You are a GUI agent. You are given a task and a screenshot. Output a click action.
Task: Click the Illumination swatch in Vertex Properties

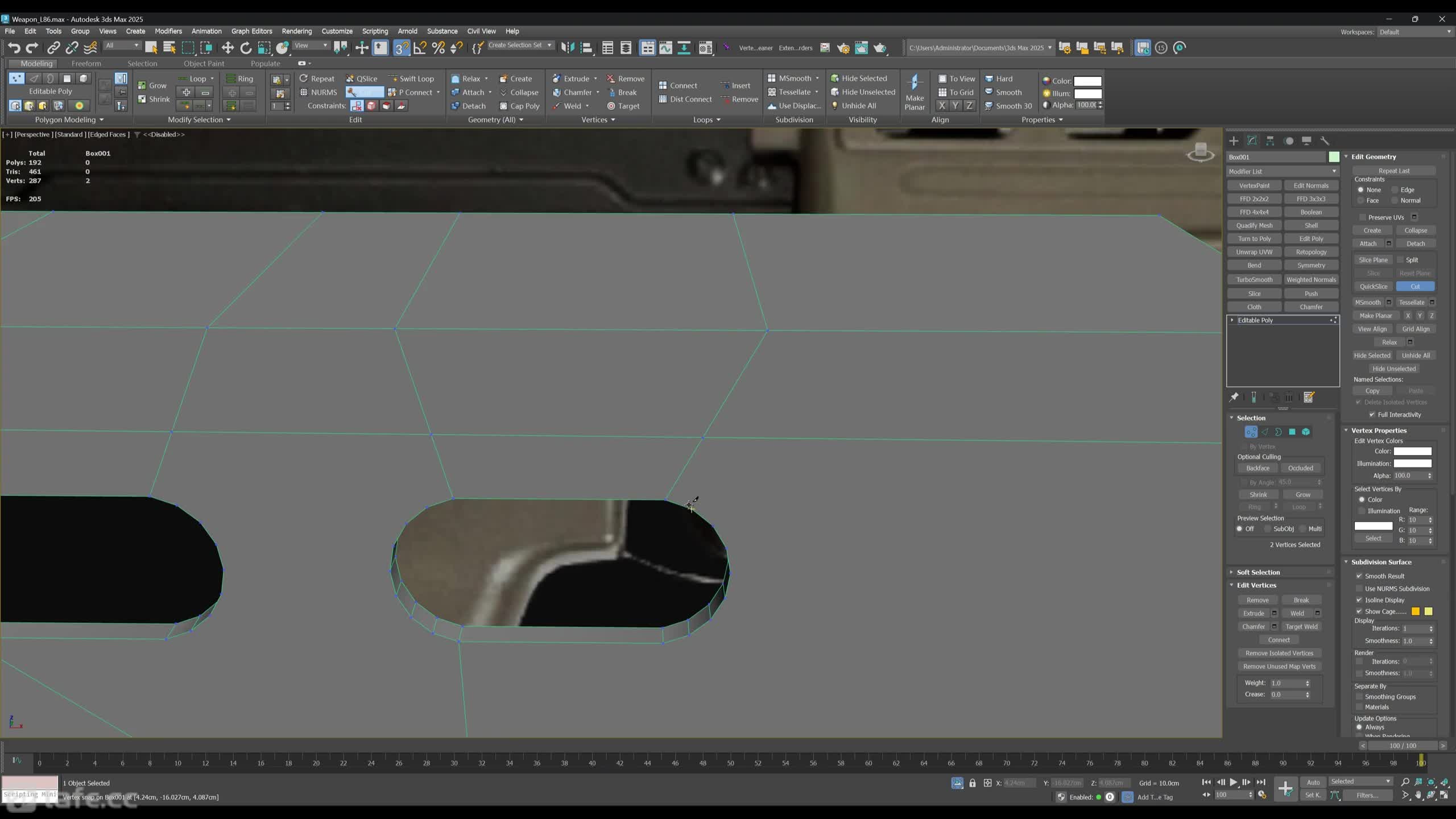click(1412, 464)
